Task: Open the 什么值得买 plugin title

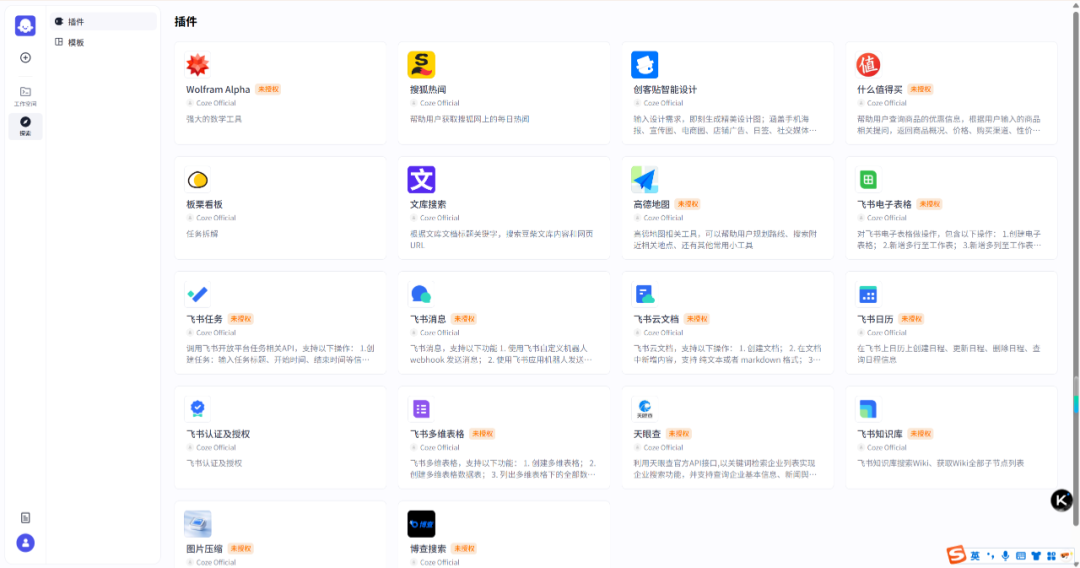Action: click(880, 90)
